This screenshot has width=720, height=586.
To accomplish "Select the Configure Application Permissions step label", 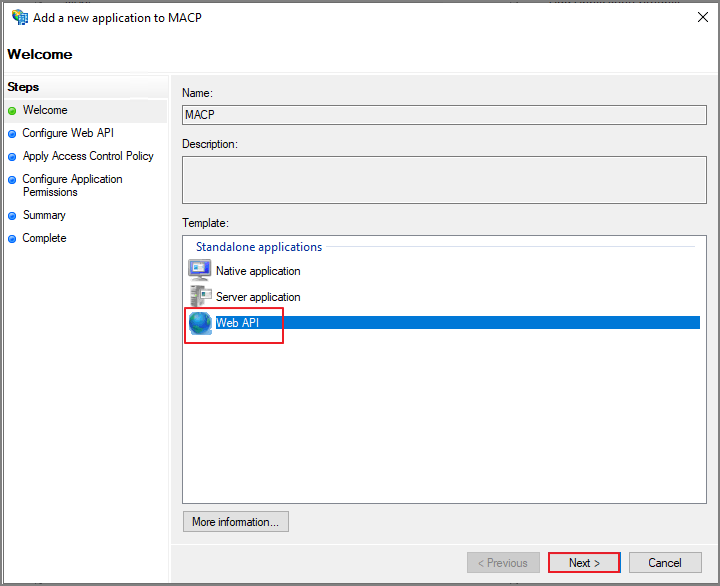I will tap(73, 186).
